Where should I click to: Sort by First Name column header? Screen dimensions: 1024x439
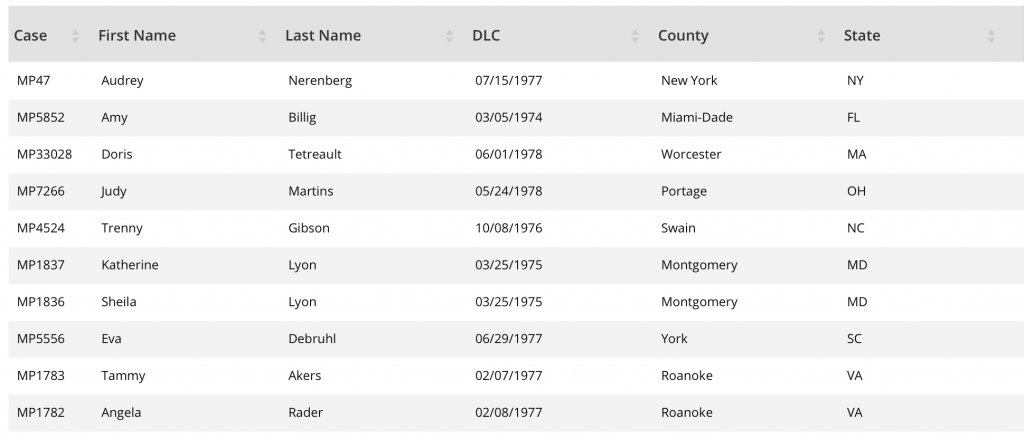137,36
